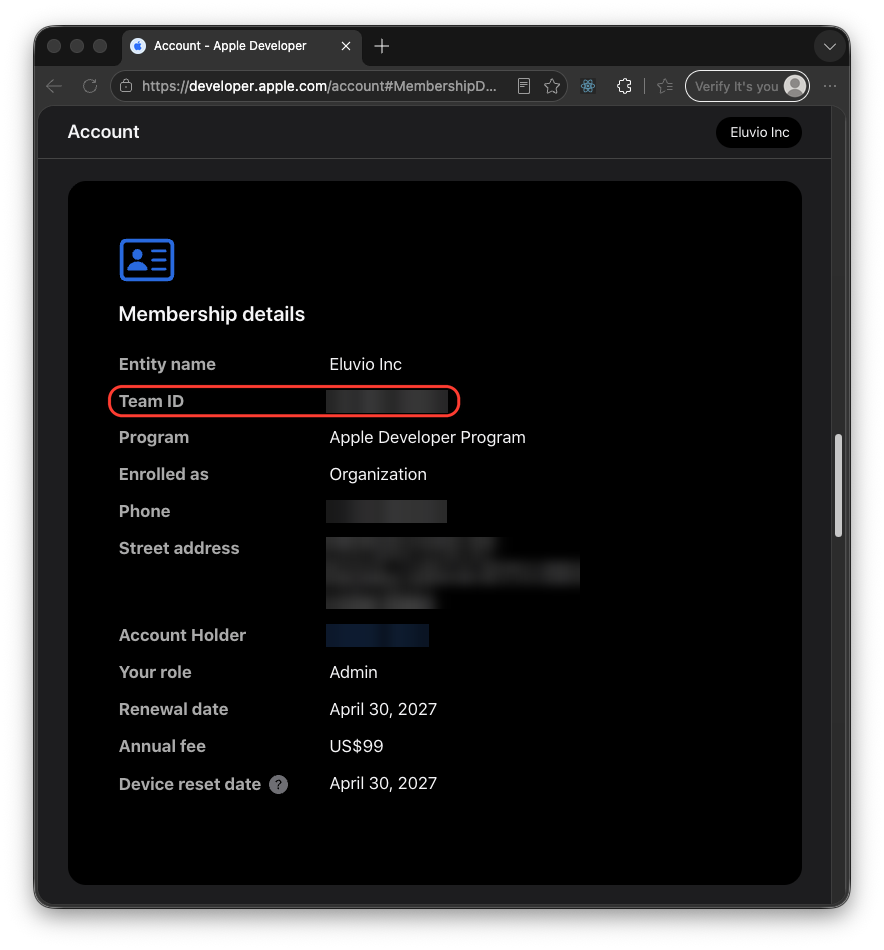Click the blurred Phone value

pyautogui.click(x=387, y=511)
